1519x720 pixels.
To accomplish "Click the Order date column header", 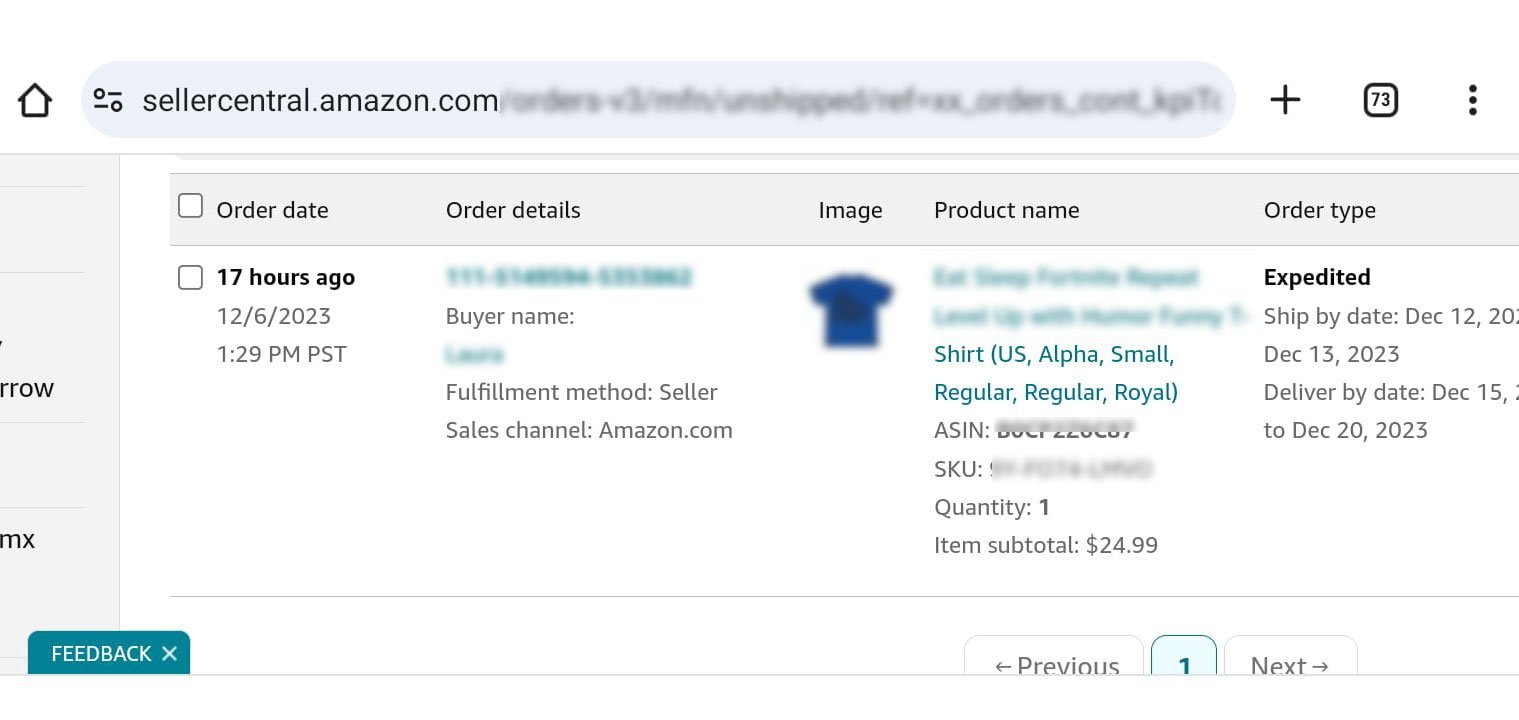I will point(272,210).
